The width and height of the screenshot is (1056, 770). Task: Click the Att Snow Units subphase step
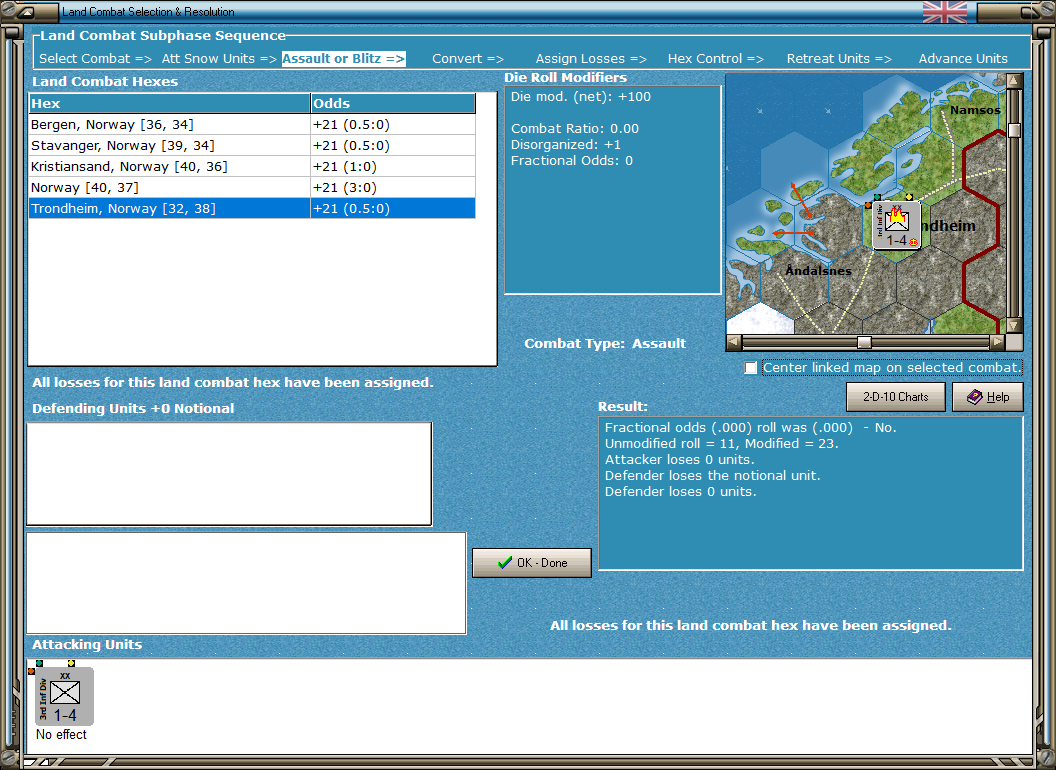coord(219,59)
